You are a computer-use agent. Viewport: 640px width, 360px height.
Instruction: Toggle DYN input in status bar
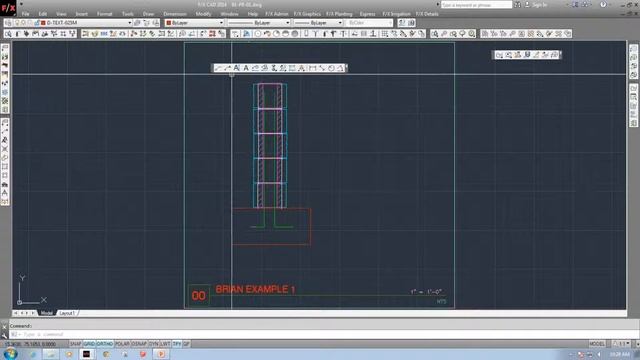[x=153, y=344]
